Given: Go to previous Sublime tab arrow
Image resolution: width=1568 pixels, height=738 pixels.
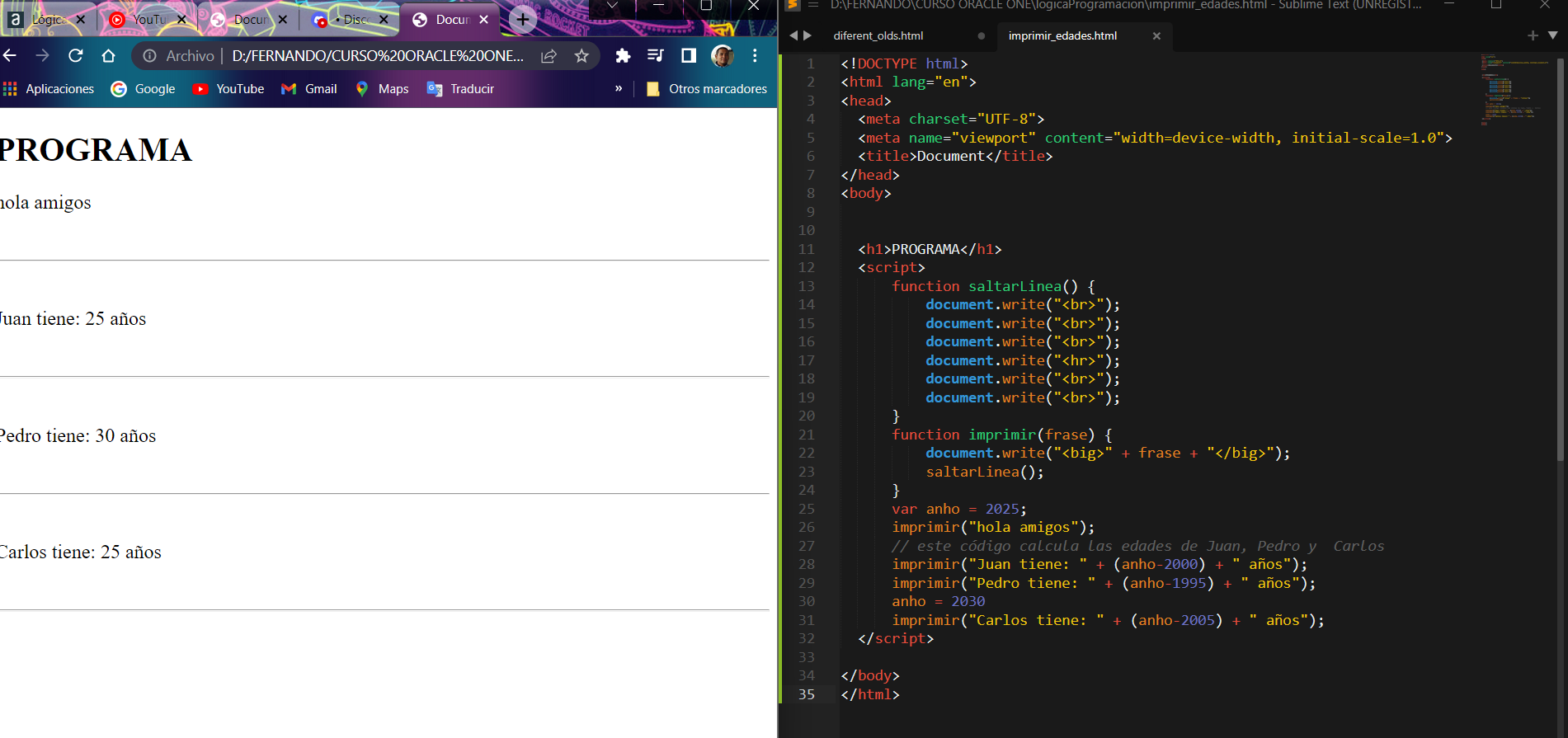Looking at the screenshot, I should tap(793, 35).
